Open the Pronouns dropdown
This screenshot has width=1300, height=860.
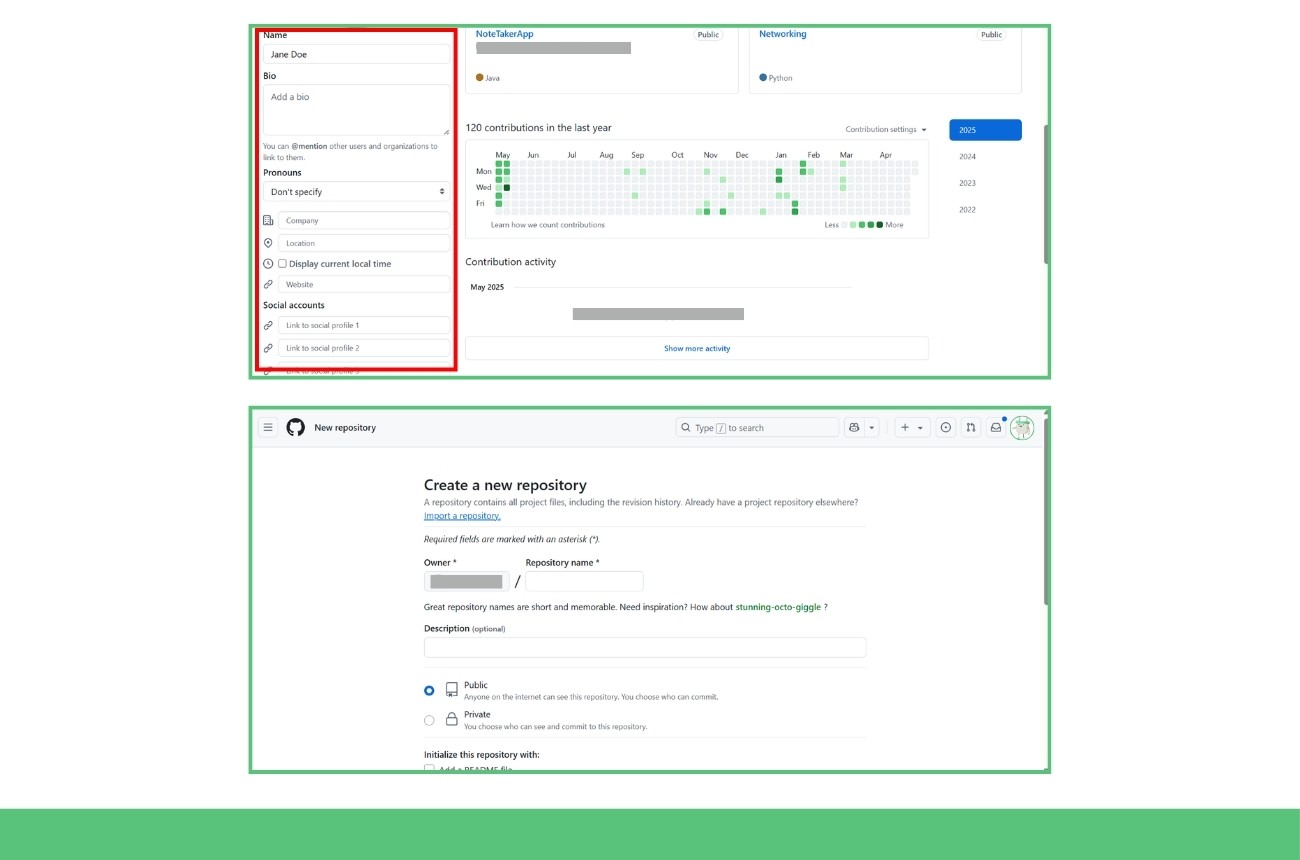(x=356, y=191)
